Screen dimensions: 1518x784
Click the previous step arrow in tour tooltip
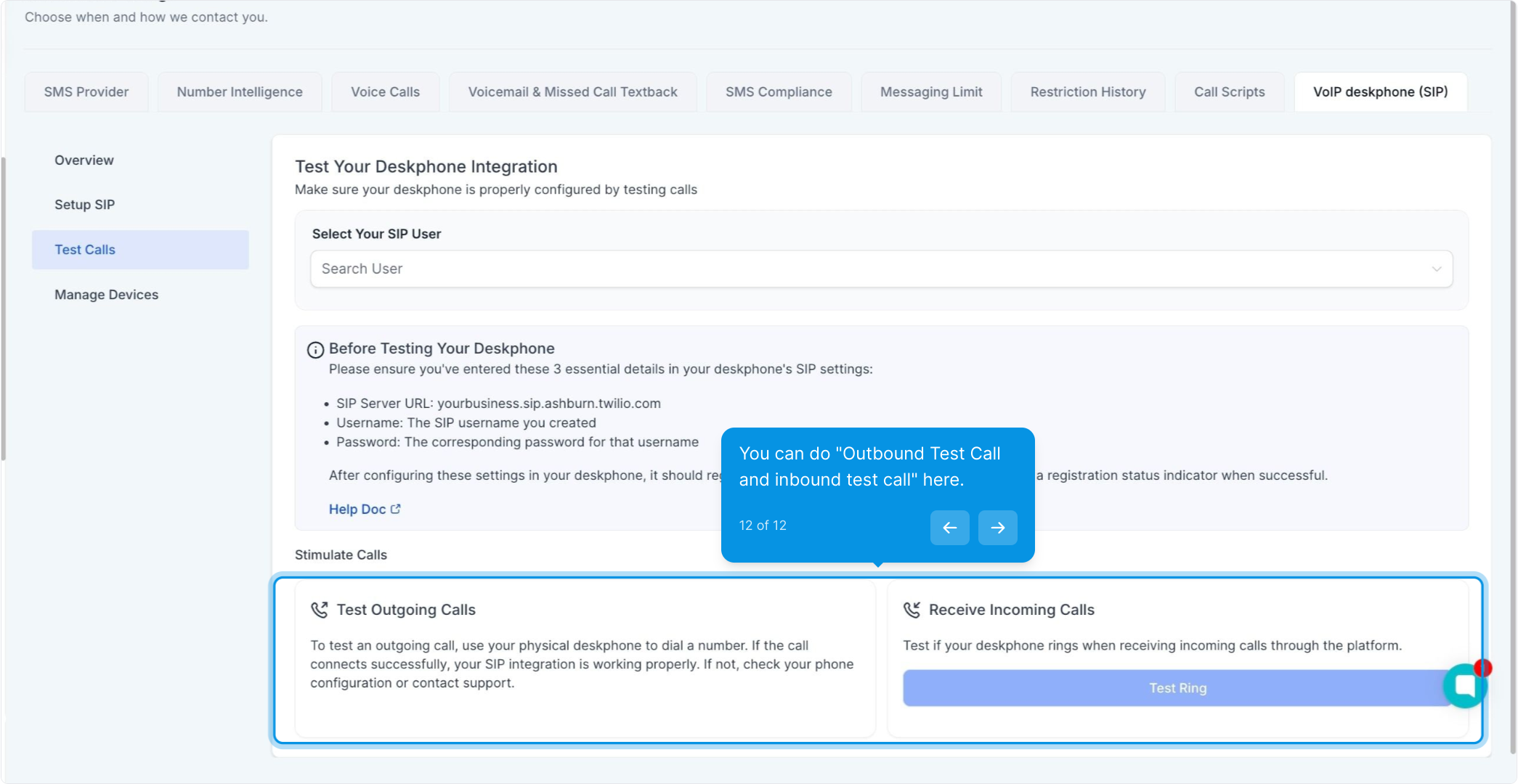[x=949, y=528]
